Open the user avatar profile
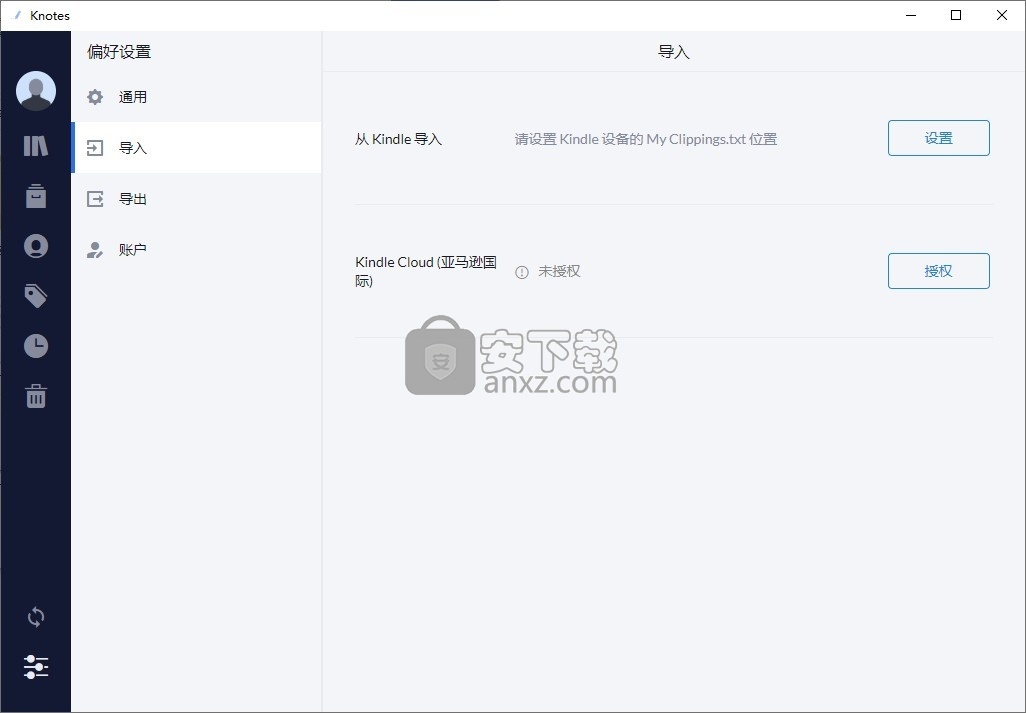 (36, 91)
